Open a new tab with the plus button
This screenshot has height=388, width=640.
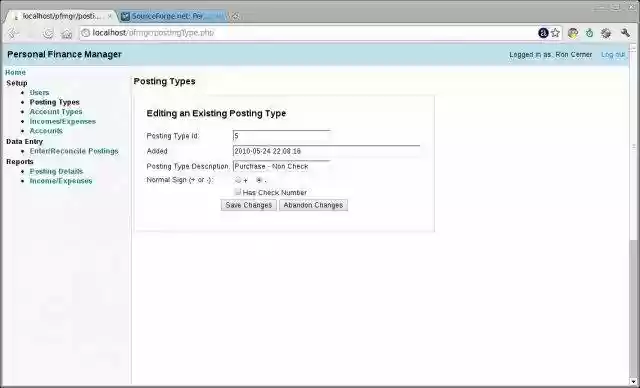[236, 16]
